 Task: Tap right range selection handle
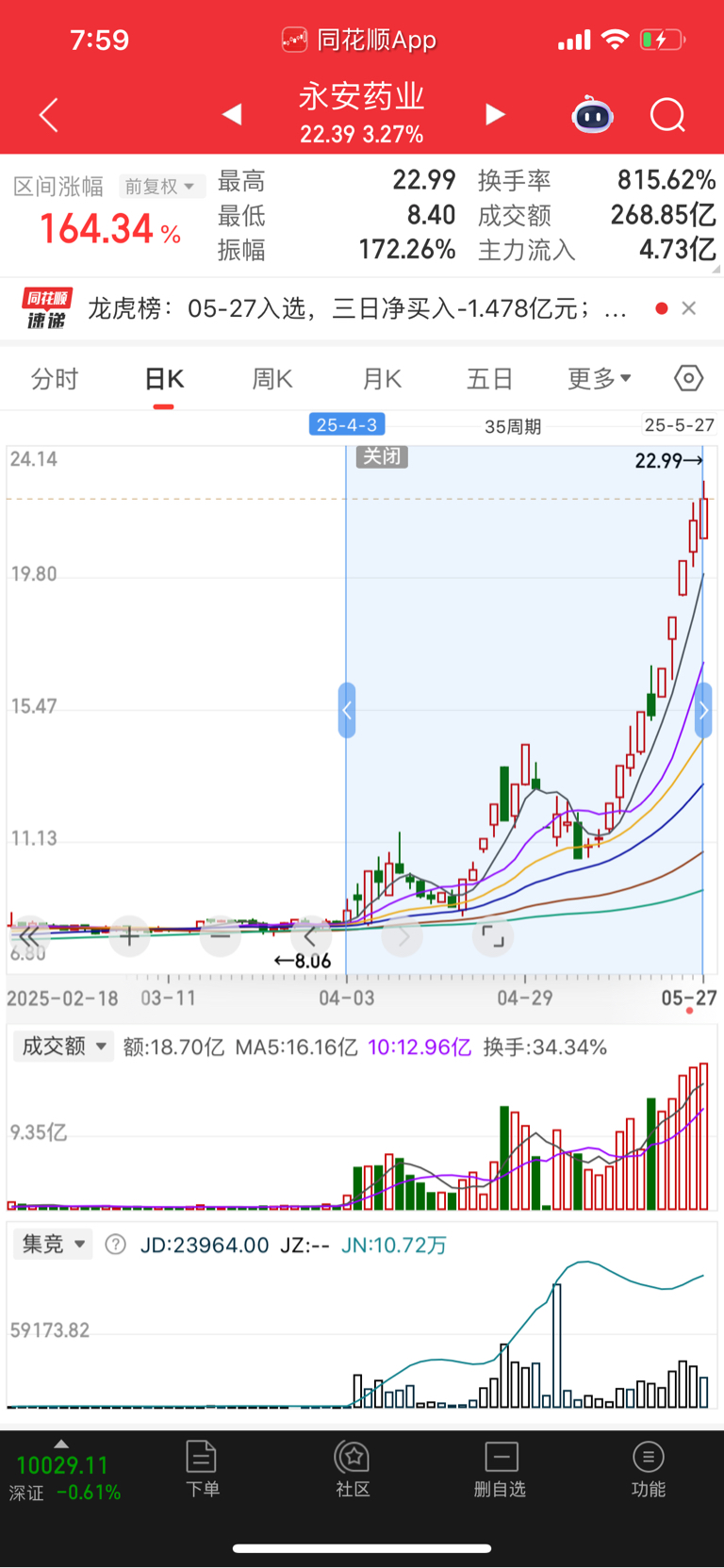coord(703,710)
